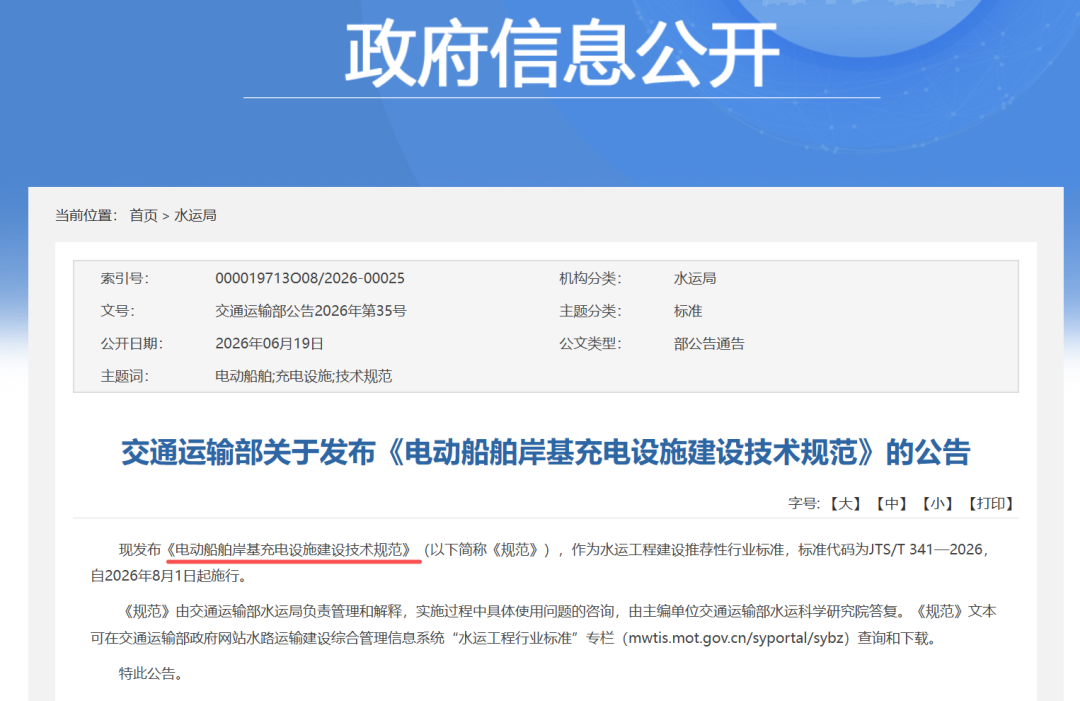The width and height of the screenshot is (1080, 701).
Task: Click the effective date text 自2026年8月1日起施行
Action: [x=169, y=576]
